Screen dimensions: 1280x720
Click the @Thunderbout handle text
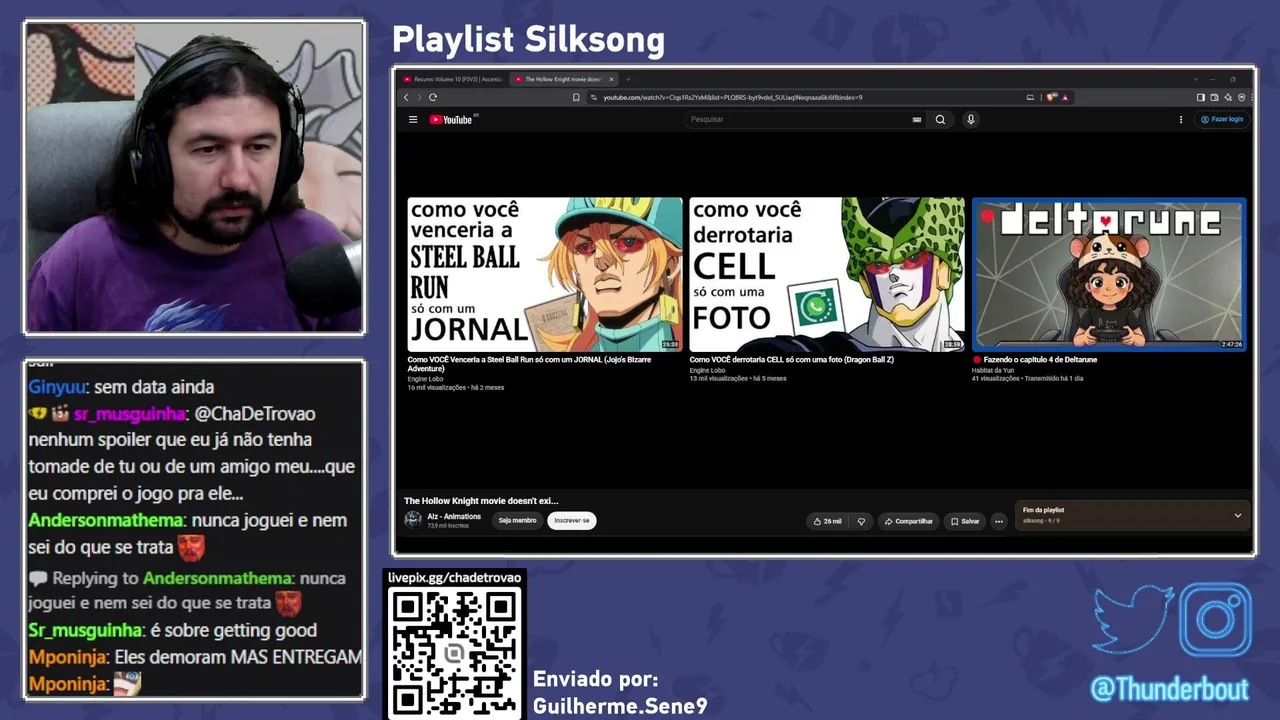click(1170, 689)
